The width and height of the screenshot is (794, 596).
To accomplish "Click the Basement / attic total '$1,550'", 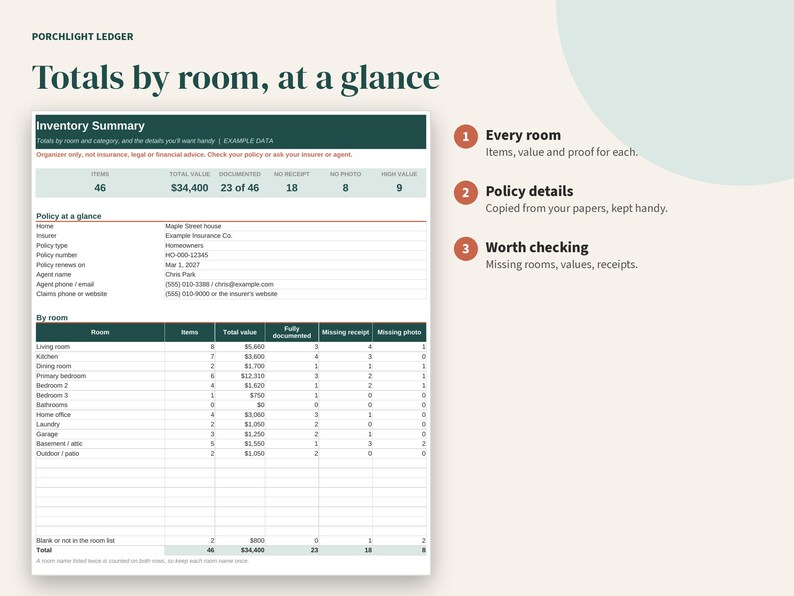I will click(254, 444).
